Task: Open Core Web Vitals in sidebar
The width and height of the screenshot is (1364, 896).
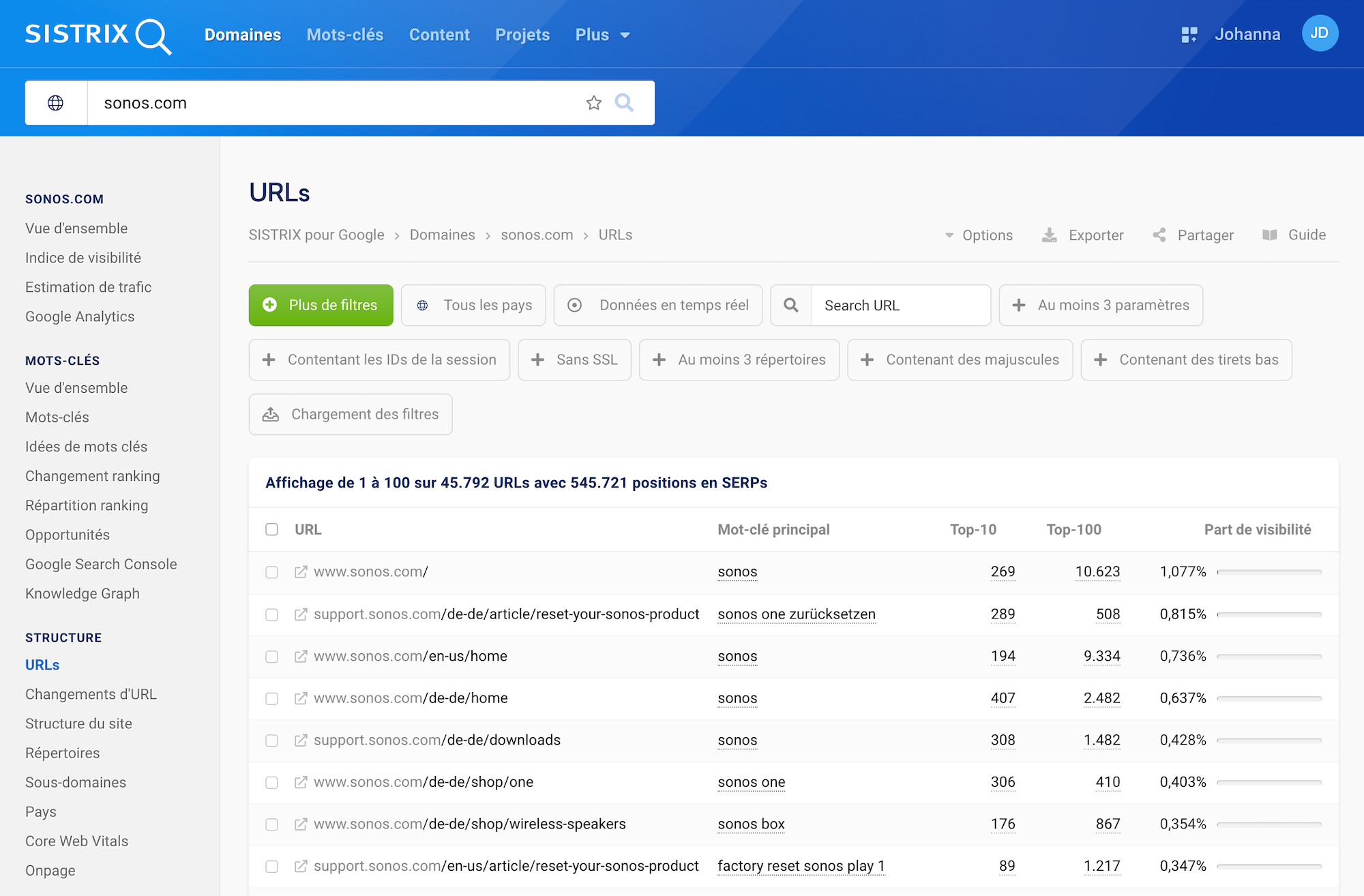Action: point(76,841)
